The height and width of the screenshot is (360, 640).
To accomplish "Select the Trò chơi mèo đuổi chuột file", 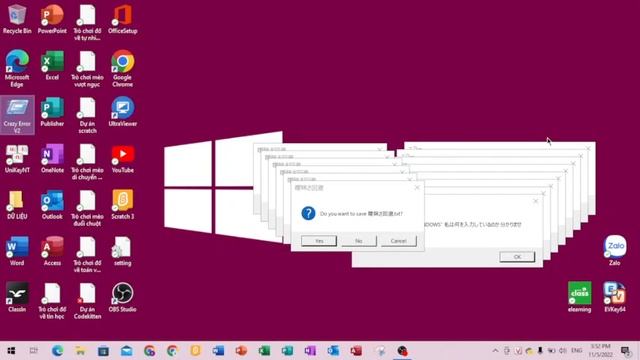I will click(87, 208).
